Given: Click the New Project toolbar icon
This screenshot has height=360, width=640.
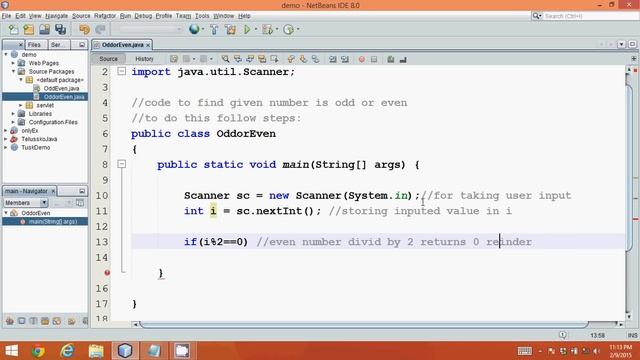Looking at the screenshot, I should (29, 29).
